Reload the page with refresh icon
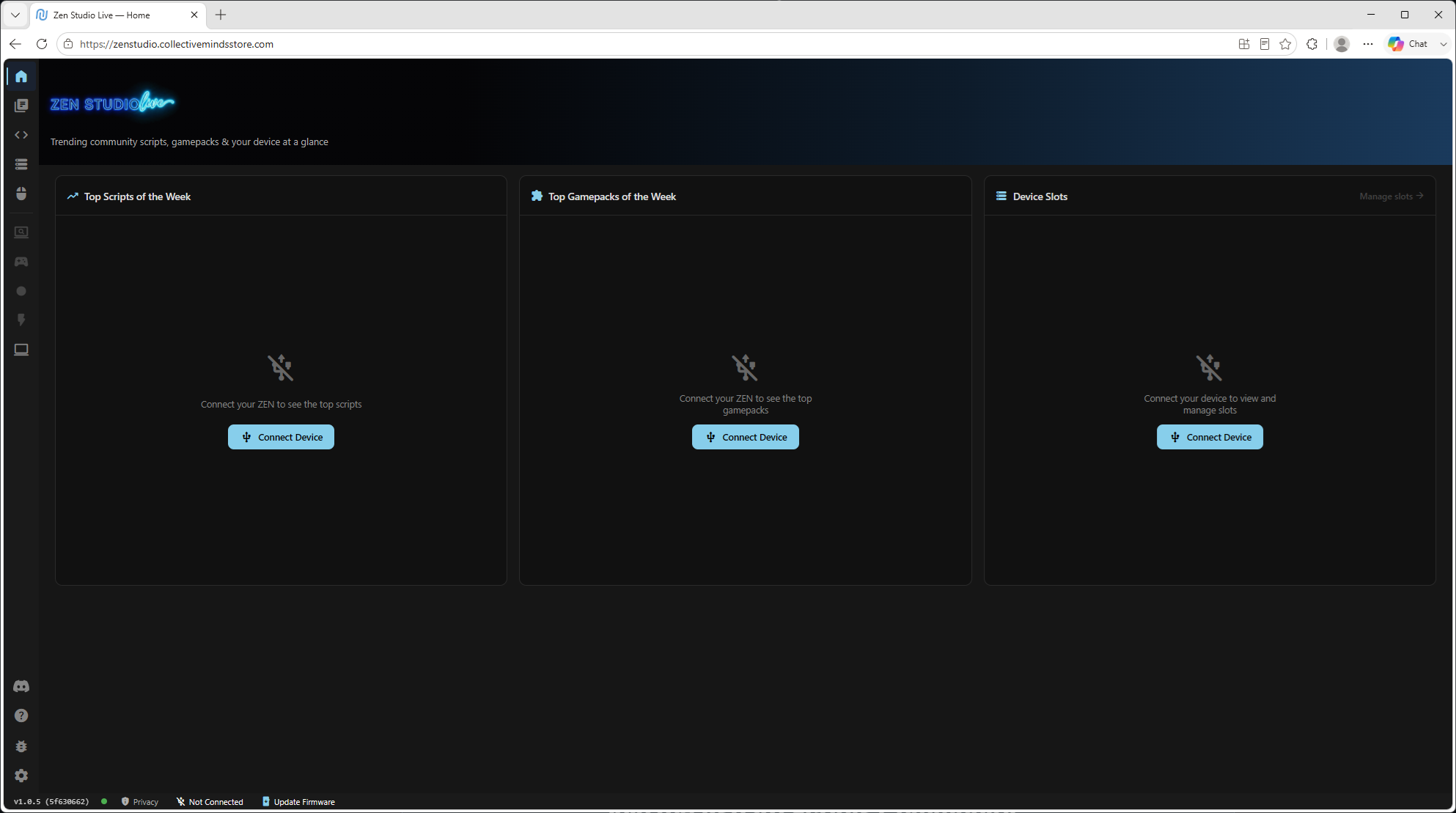Viewport: 1456px width, 813px height. click(42, 44)
